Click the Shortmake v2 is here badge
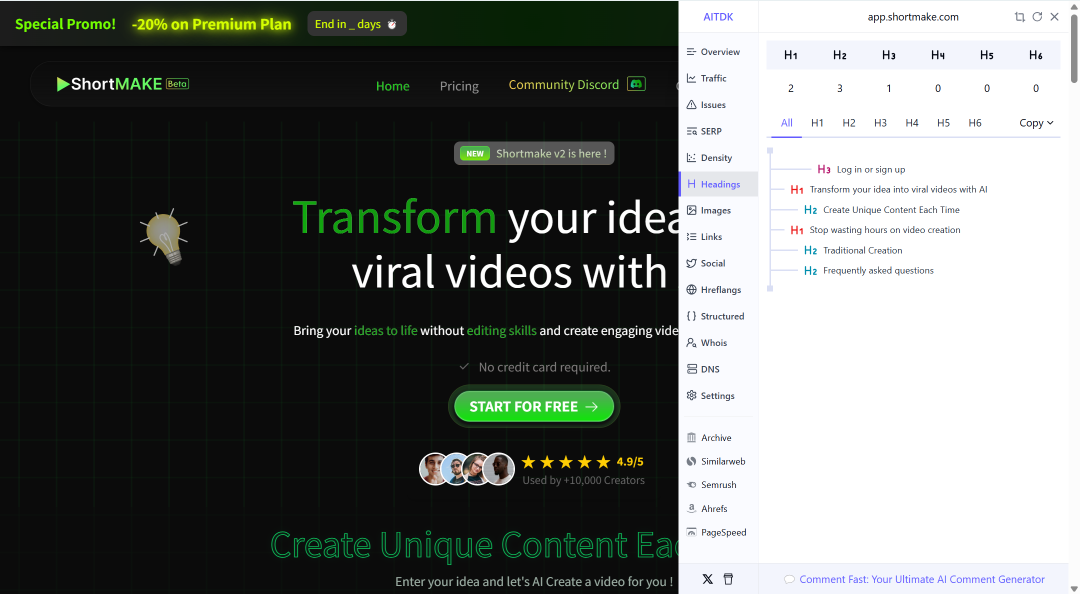 tap(534, 153)
